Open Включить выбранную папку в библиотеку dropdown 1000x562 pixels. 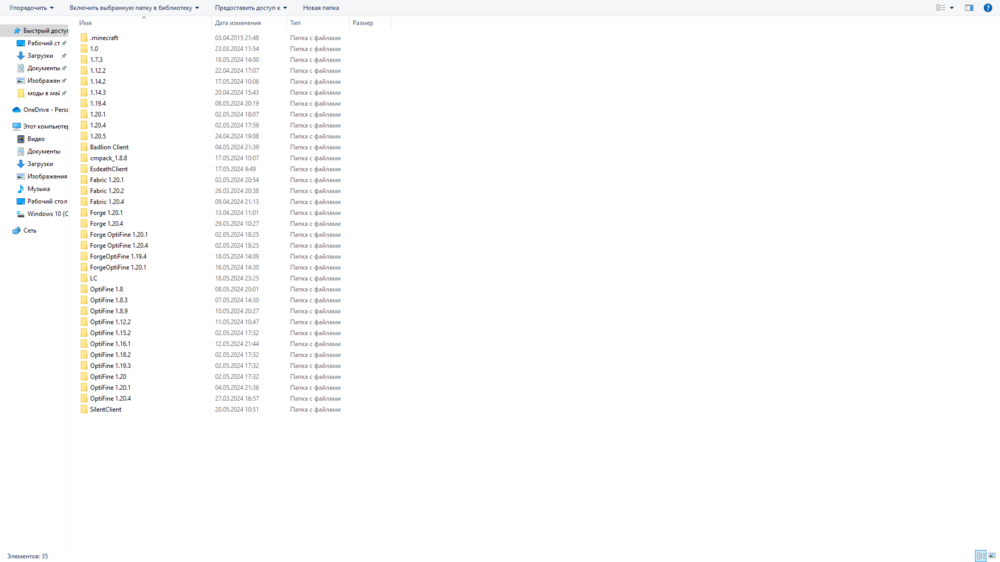coord(134,8)
